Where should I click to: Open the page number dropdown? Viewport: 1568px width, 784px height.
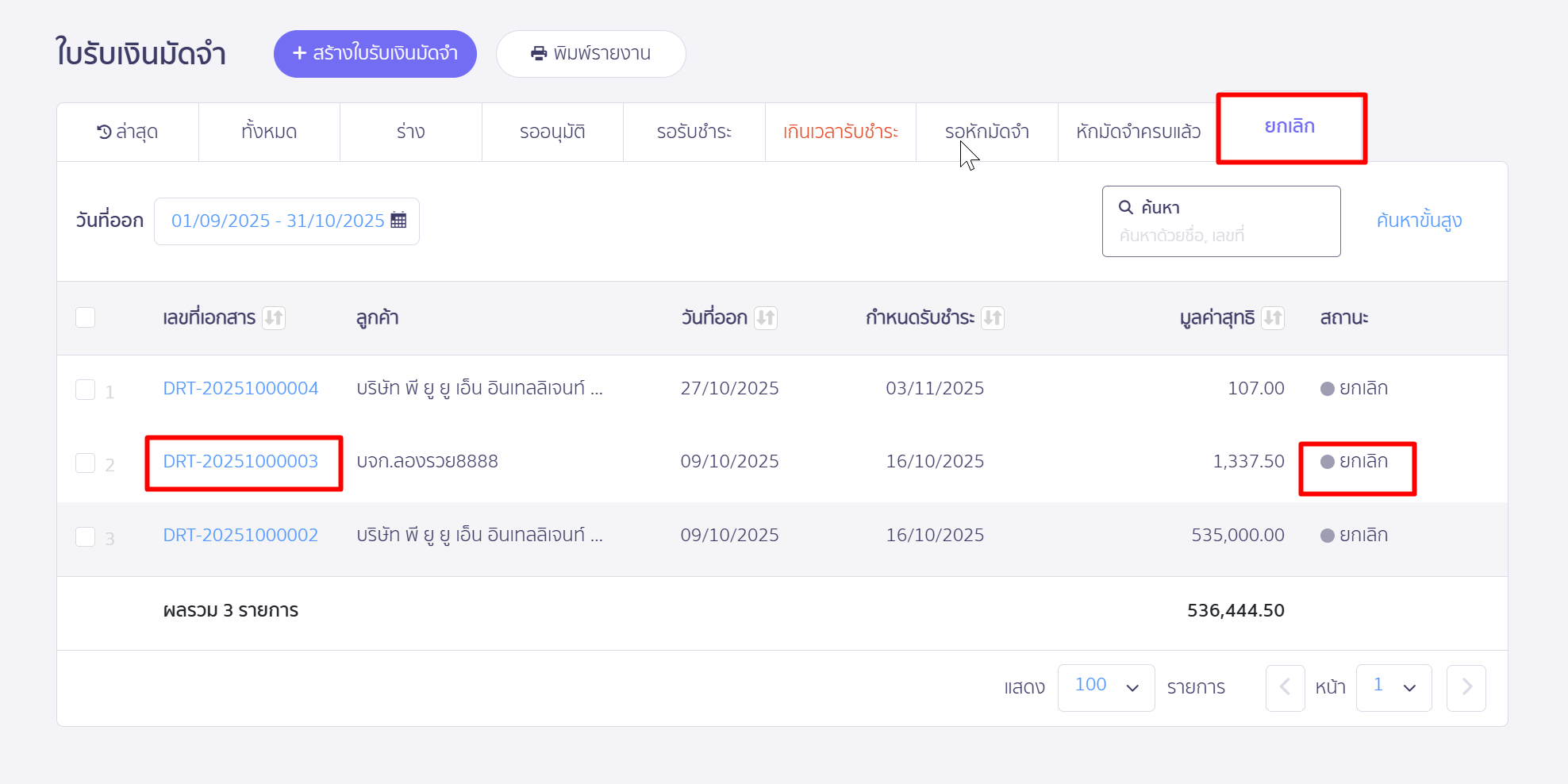1393,687
